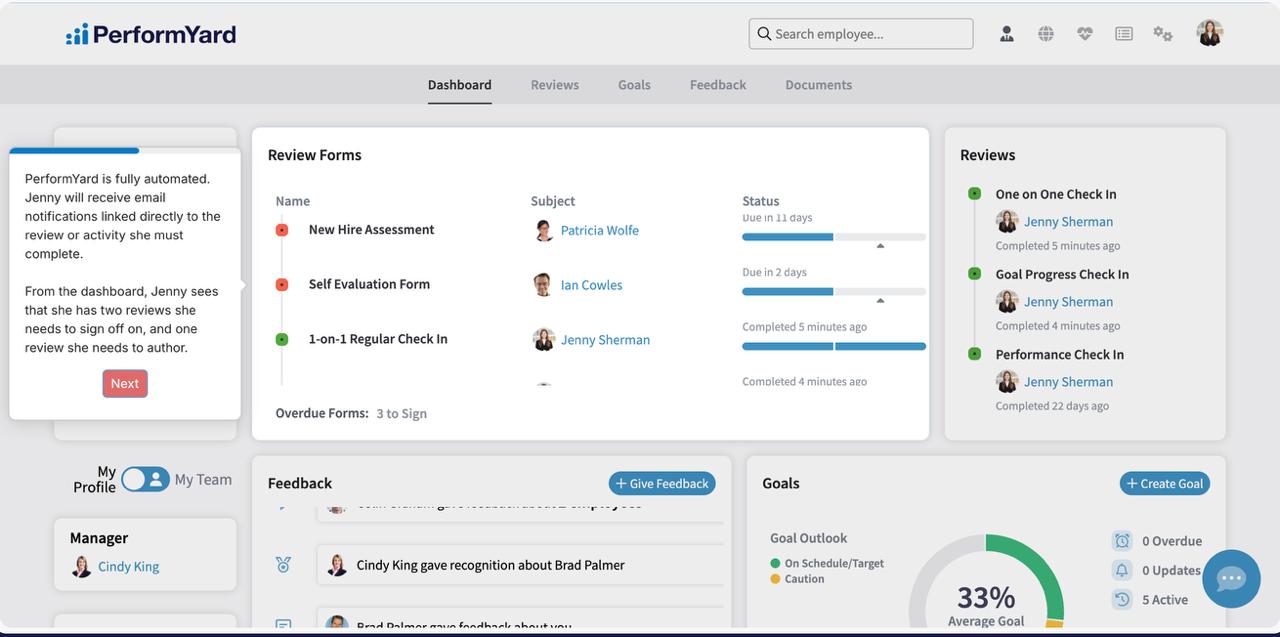Screen dimensions: 1280x637
Task: Click the medal icon next to Cindy King recognition
Action: pyautogui.click(x=283, y=565)
